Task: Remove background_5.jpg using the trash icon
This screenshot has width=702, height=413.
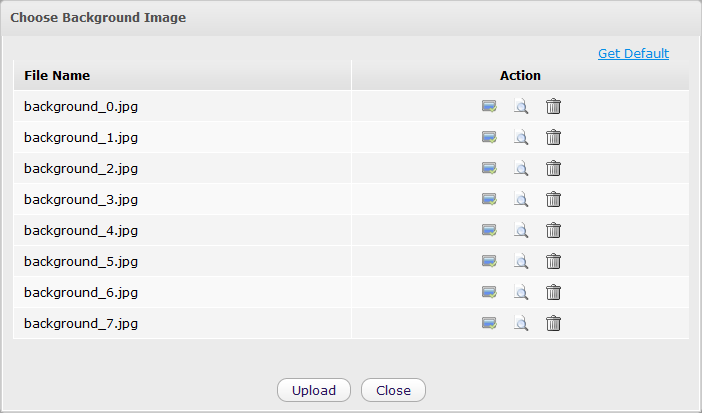Action: [553, 261]
